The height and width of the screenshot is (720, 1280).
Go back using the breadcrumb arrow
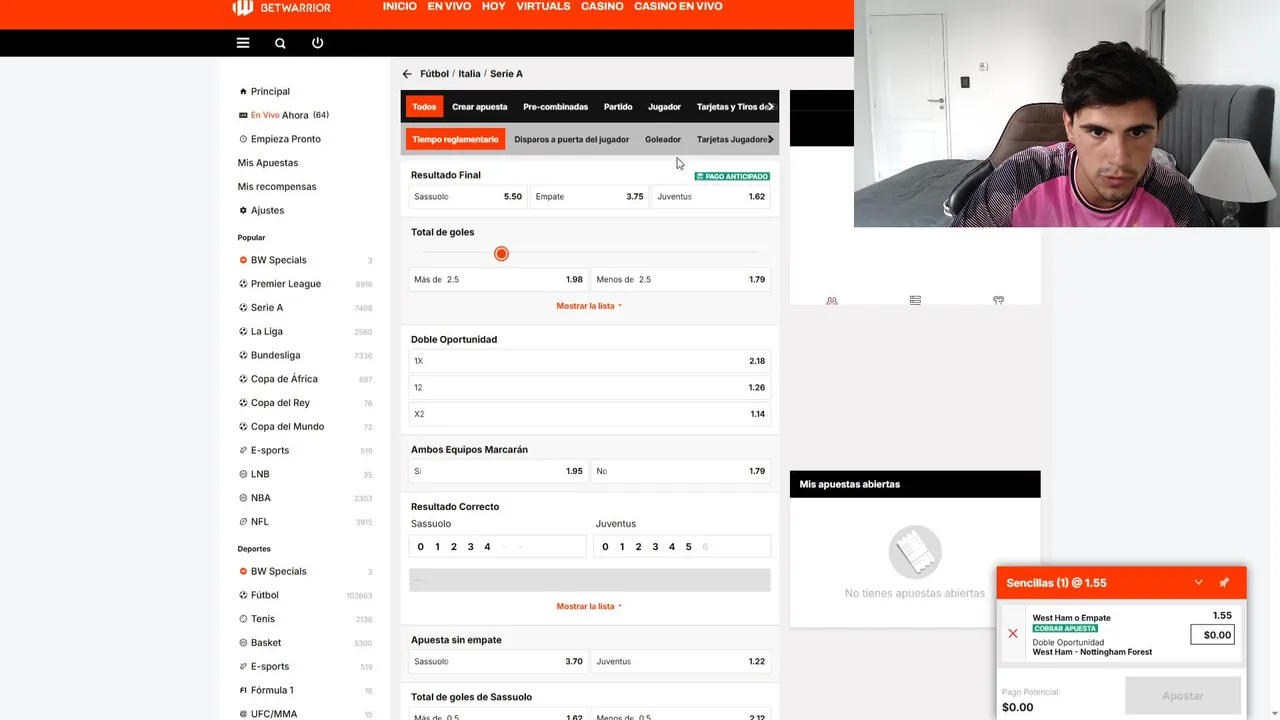(407, 74)
